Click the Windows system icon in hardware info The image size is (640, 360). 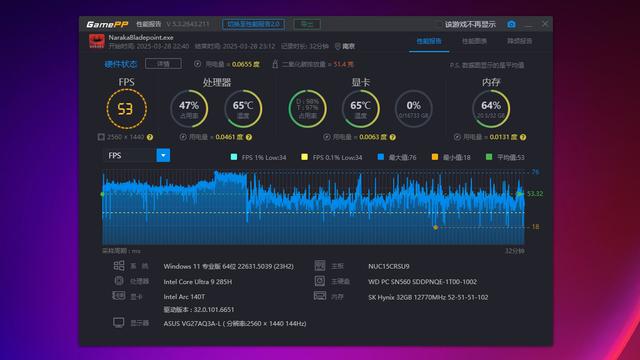click(119, 266)
